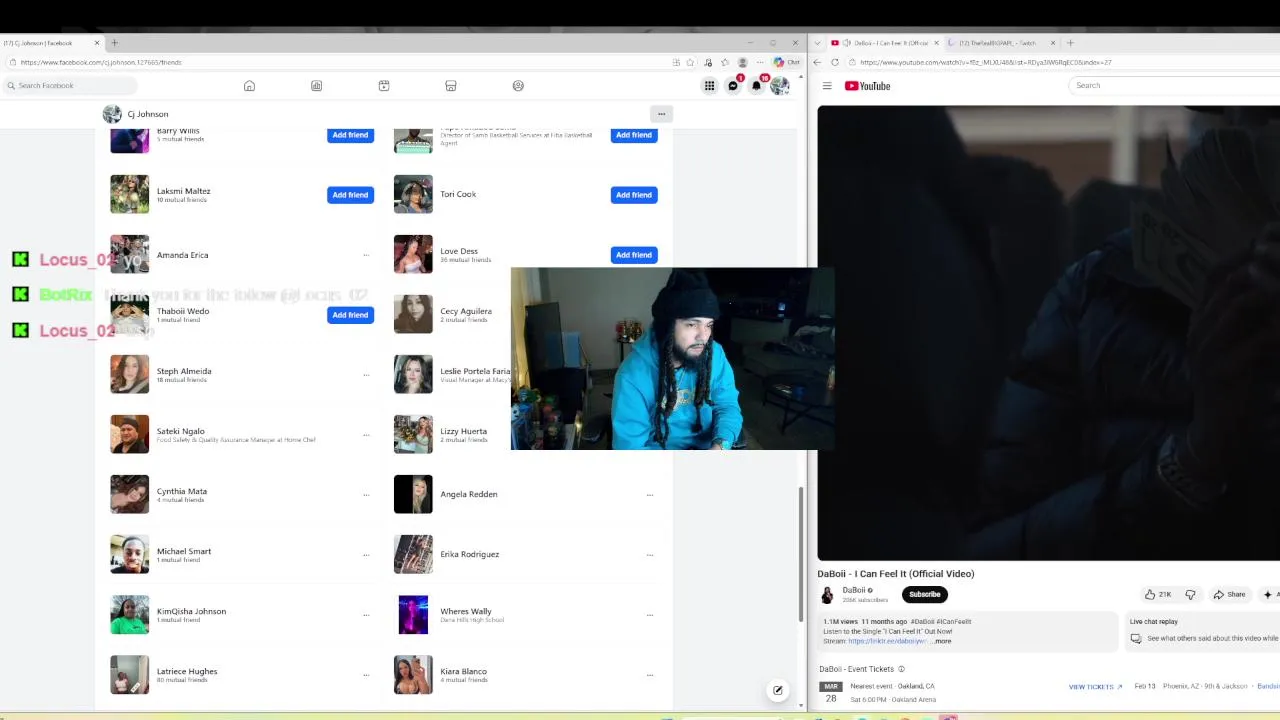Open Lizzy Huerta name link
1280x720 pixels.
tap(464, 431)
